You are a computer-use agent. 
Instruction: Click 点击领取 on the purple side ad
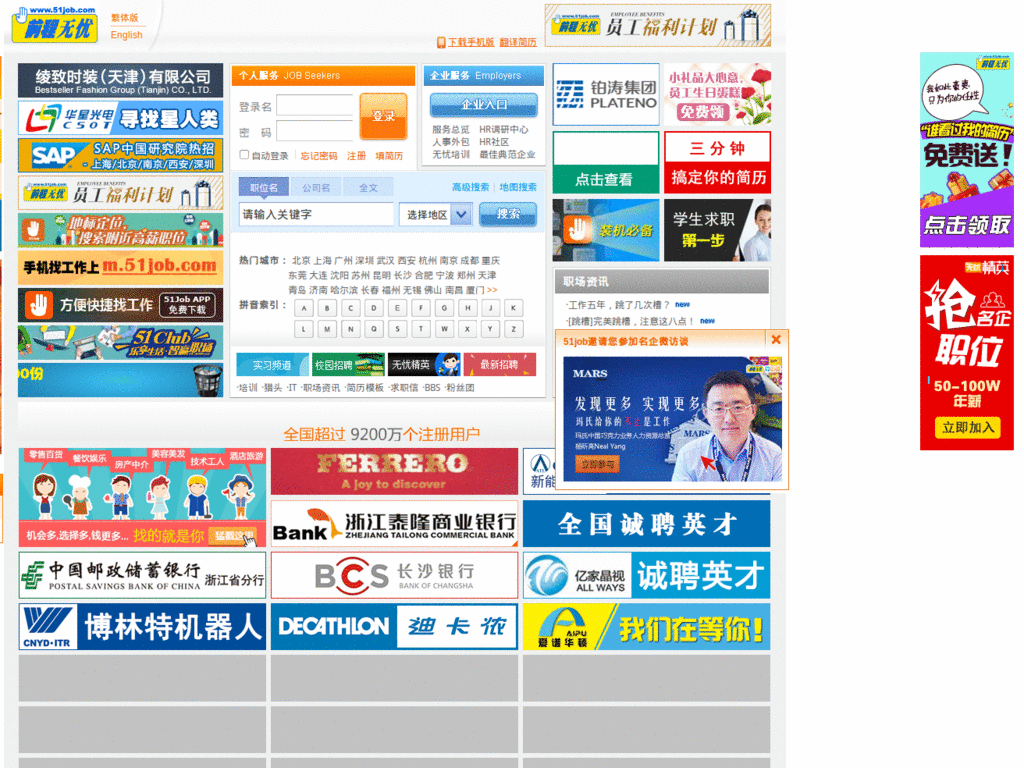[x=967, y=225]
